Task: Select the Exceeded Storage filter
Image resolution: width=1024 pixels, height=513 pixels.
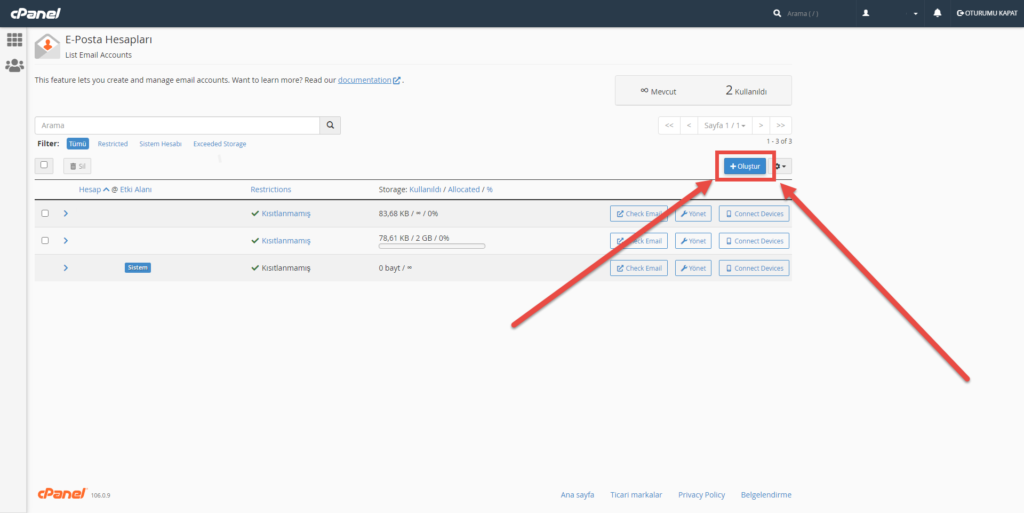Action: click(219, 144)
